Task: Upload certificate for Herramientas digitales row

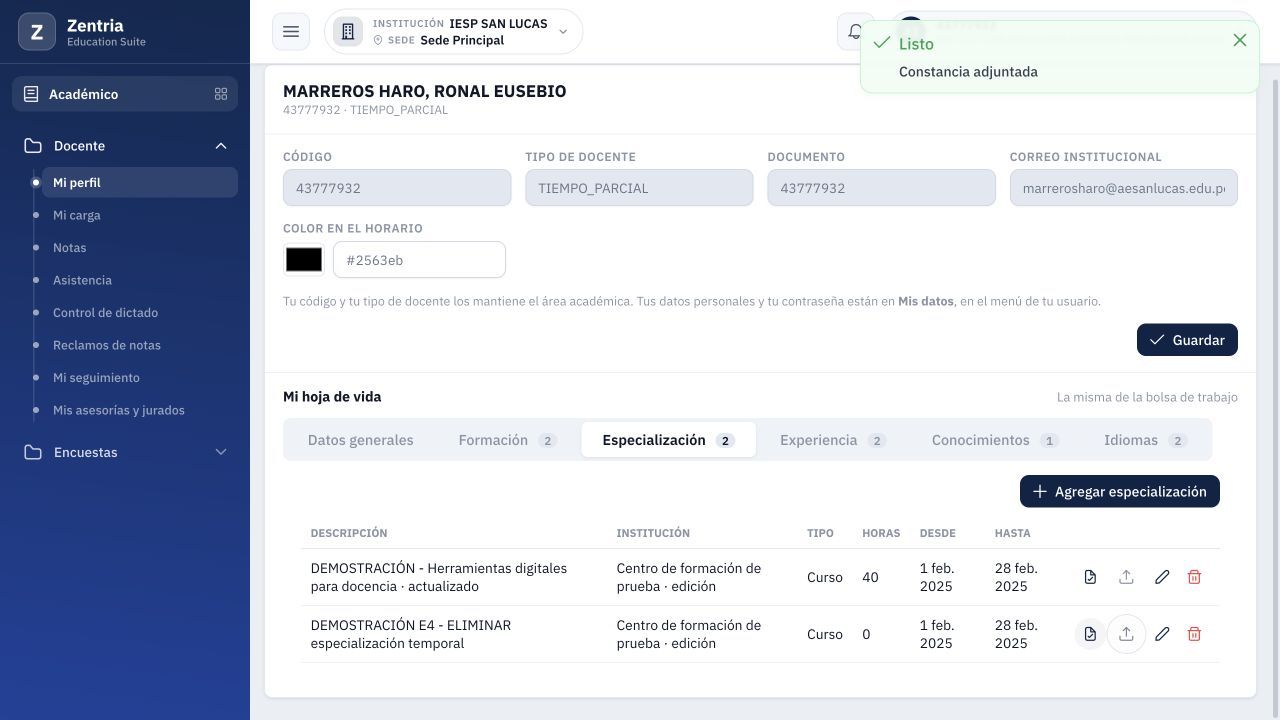Action: pyautogui.click(x=1126, y=577)
